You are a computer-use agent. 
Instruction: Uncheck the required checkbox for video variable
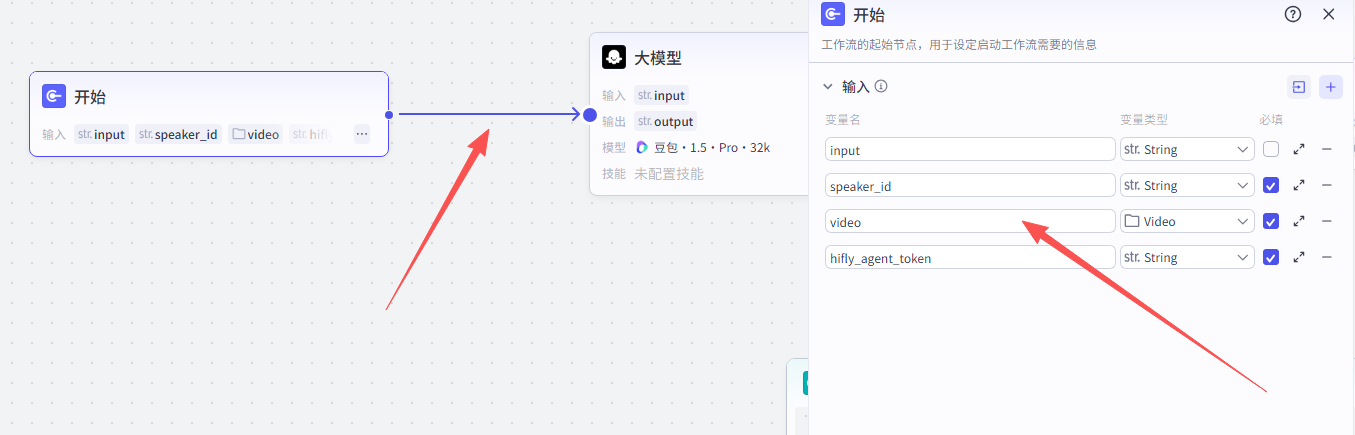tap(1271, 222)
